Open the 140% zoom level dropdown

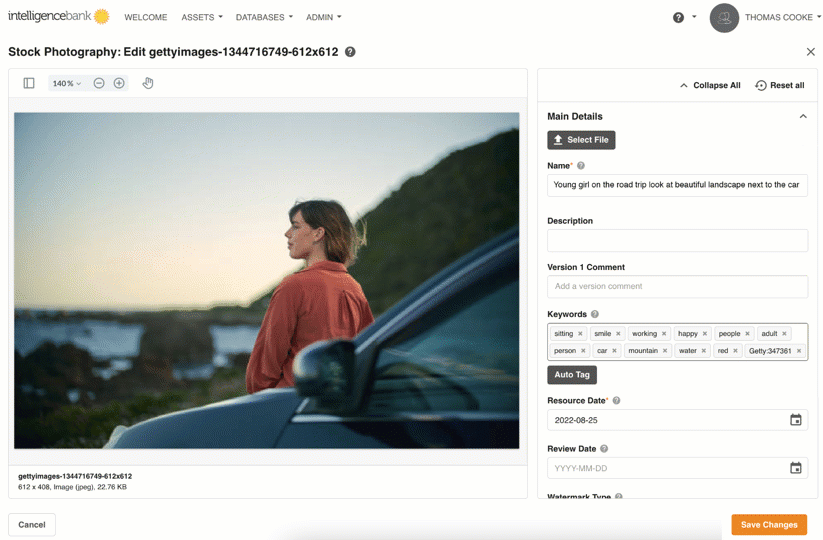click(67, 83)
